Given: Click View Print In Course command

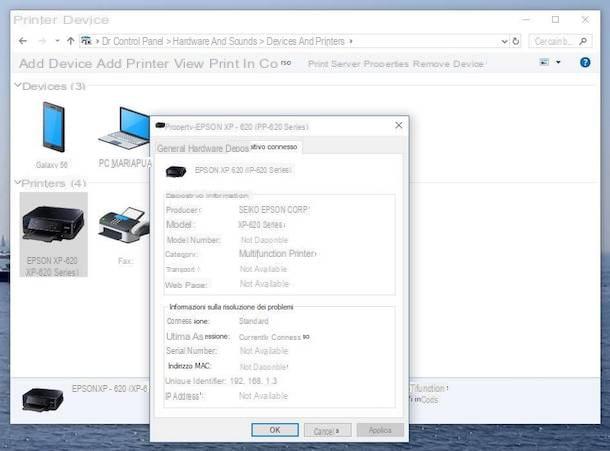Looking at the screenshot, I should point(232,63).
